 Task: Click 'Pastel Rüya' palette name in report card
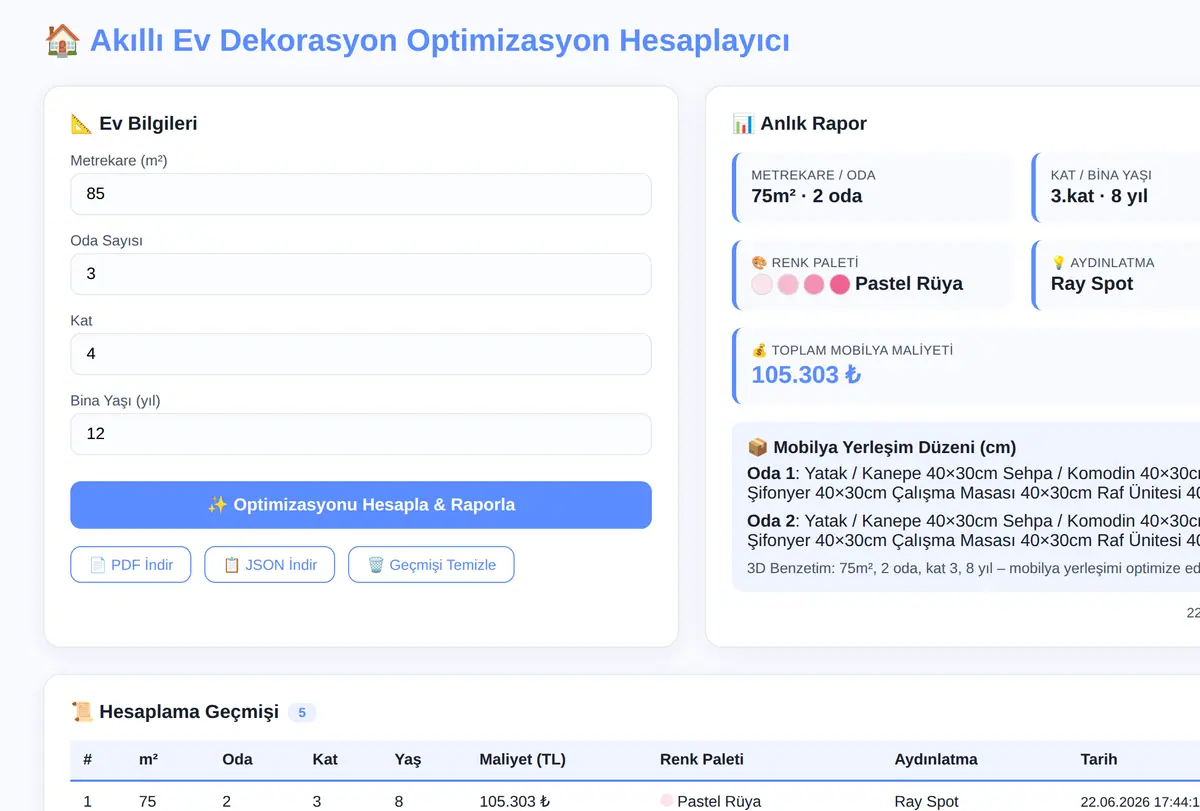coord(909,283)
